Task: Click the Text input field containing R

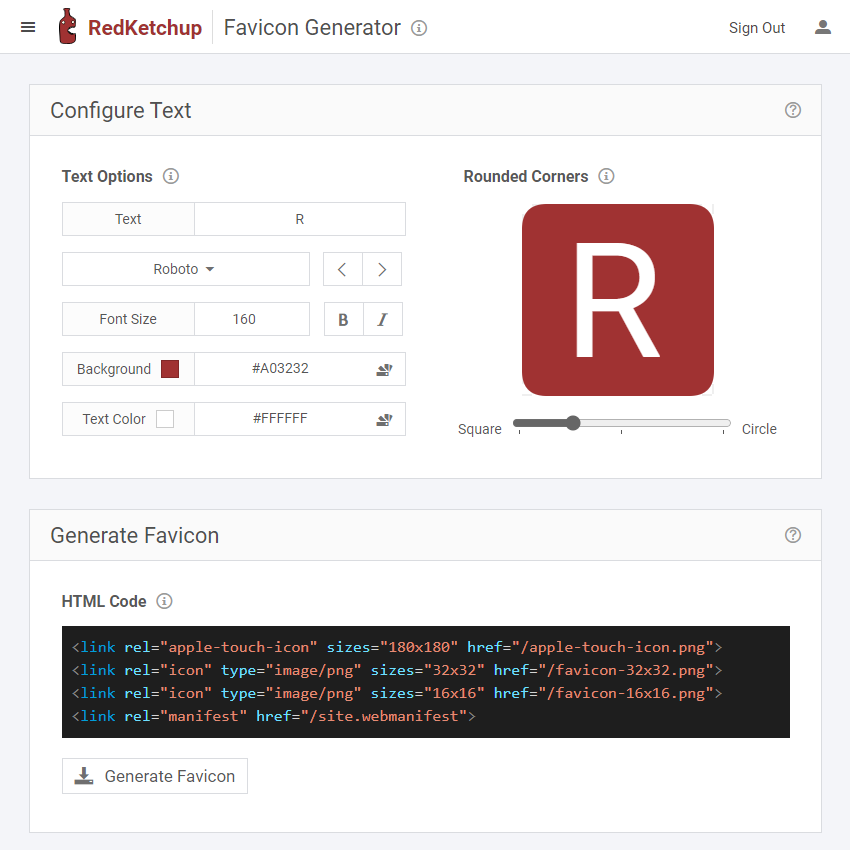Action: click(x=300, y=219)
